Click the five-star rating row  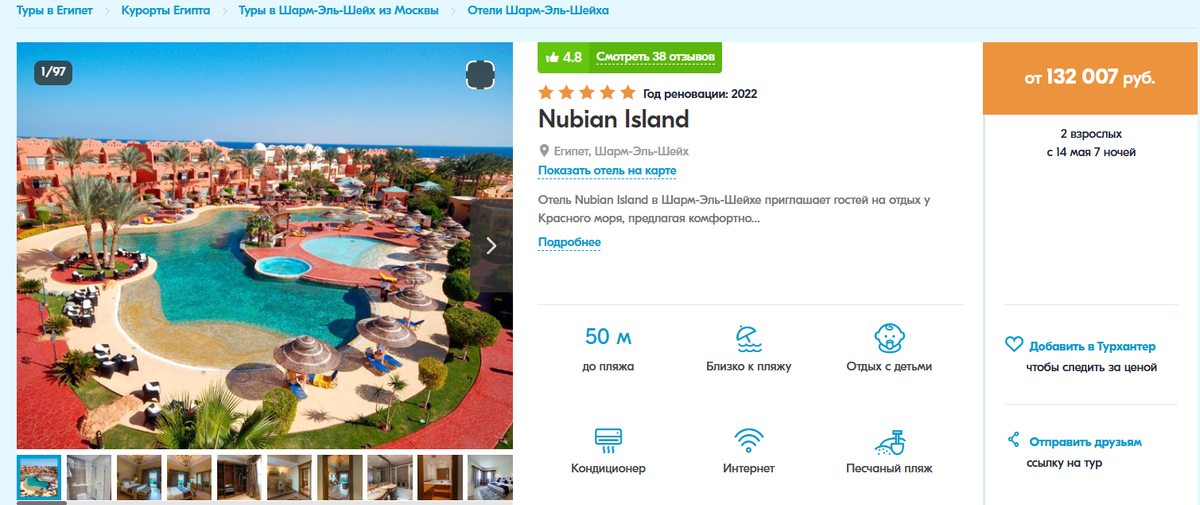pyautogui.click(x=587, y=93)
